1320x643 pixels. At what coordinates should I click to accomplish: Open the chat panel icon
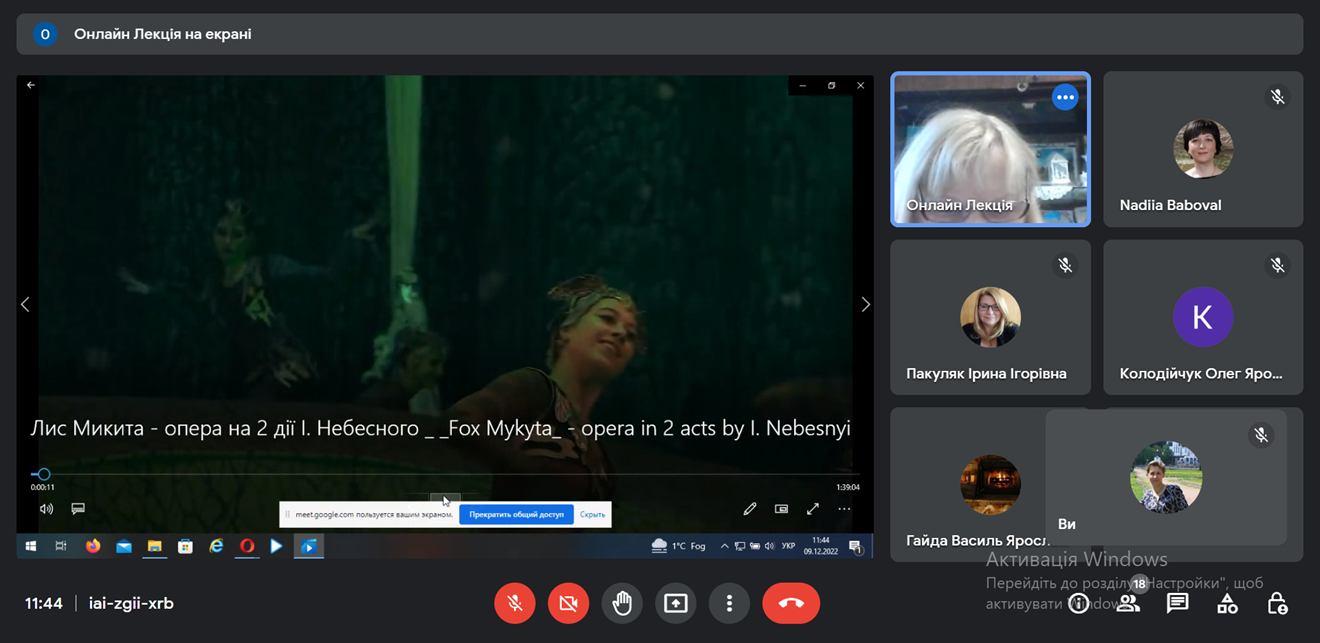(1177, 603)
